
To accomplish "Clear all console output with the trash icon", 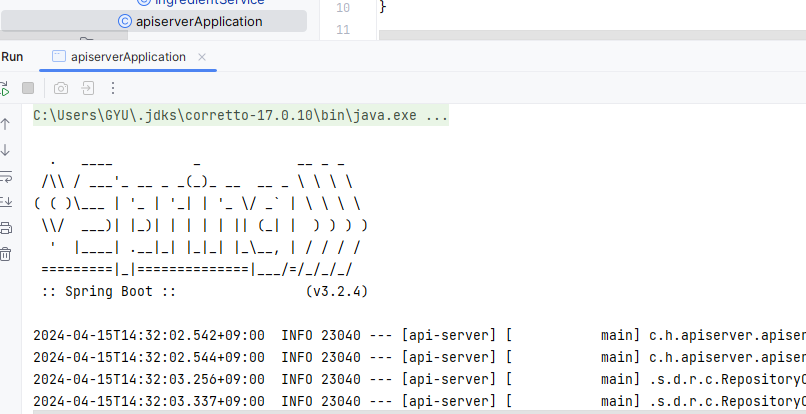I will (5, 254).
